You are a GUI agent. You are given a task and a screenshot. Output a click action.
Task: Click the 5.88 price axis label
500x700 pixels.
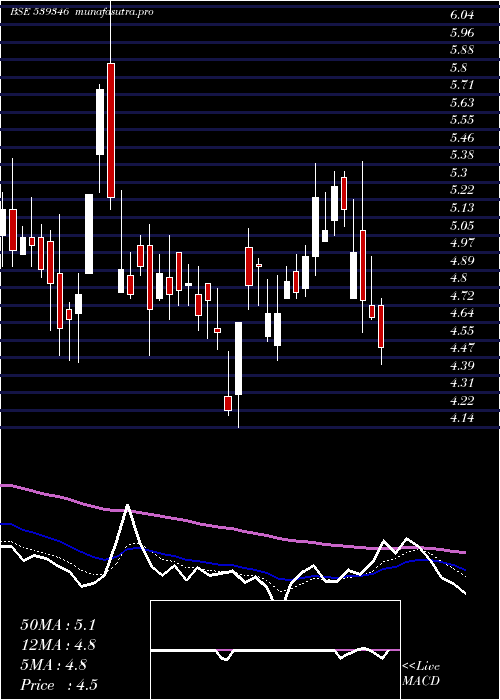click(462, 50)
